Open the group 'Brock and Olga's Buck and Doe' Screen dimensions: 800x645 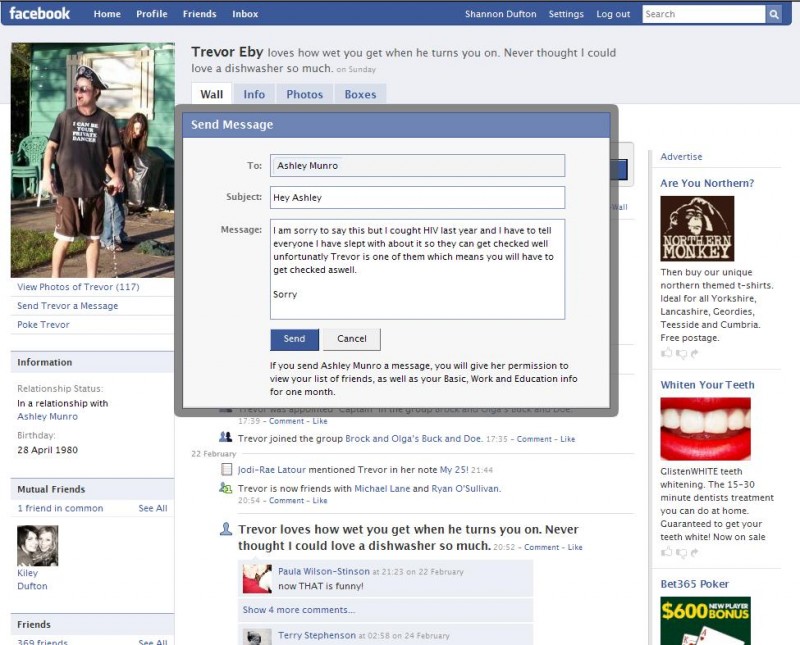tap(414, 439)
